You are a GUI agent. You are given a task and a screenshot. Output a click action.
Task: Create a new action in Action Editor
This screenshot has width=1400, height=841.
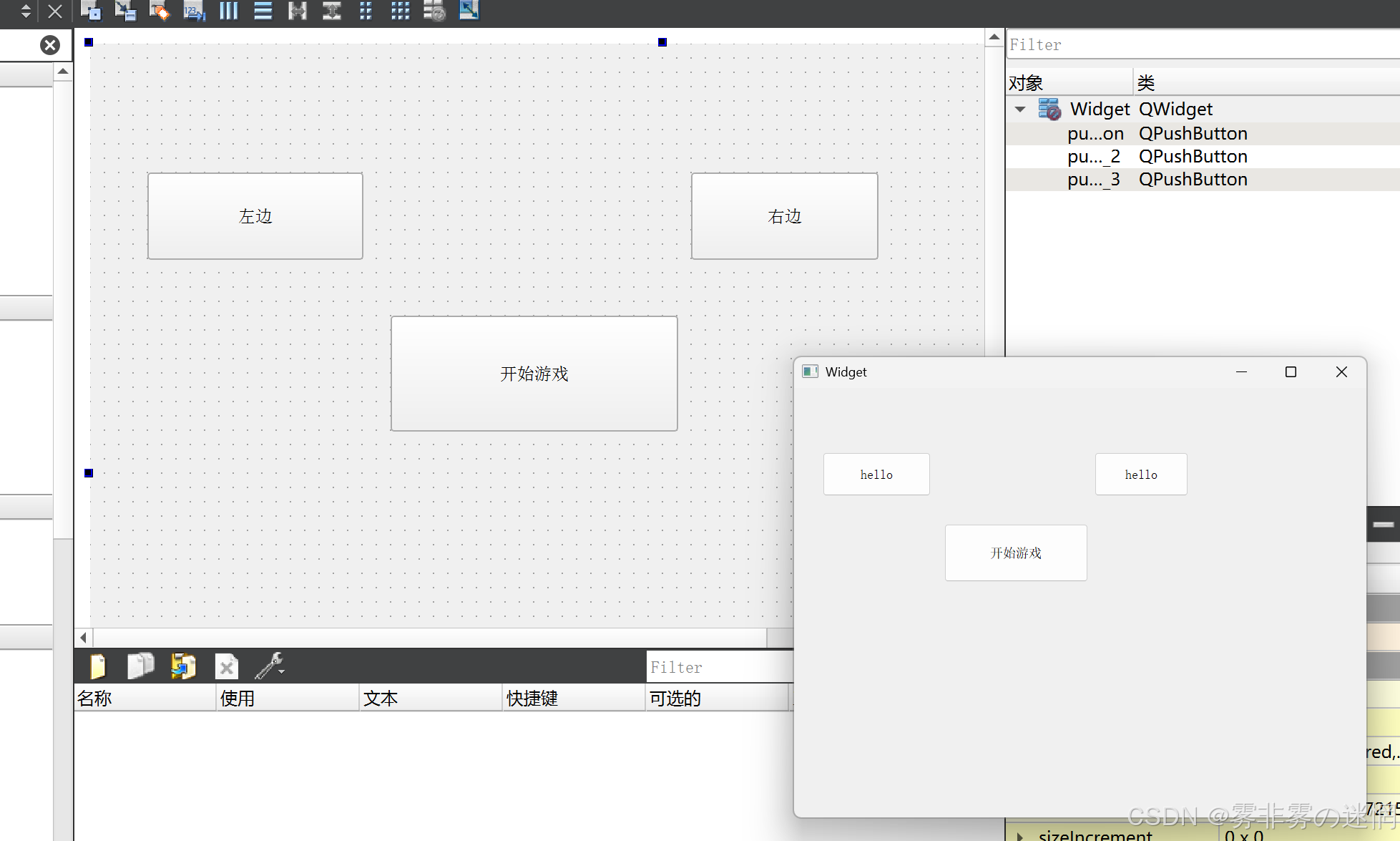[x=98, y=666]
